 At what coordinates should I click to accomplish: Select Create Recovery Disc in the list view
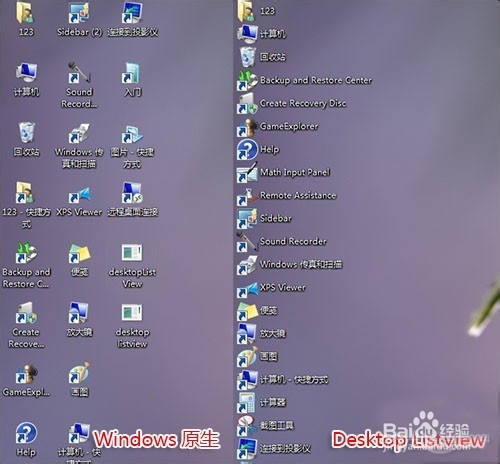pyautogui.click(x=292, y=103)
